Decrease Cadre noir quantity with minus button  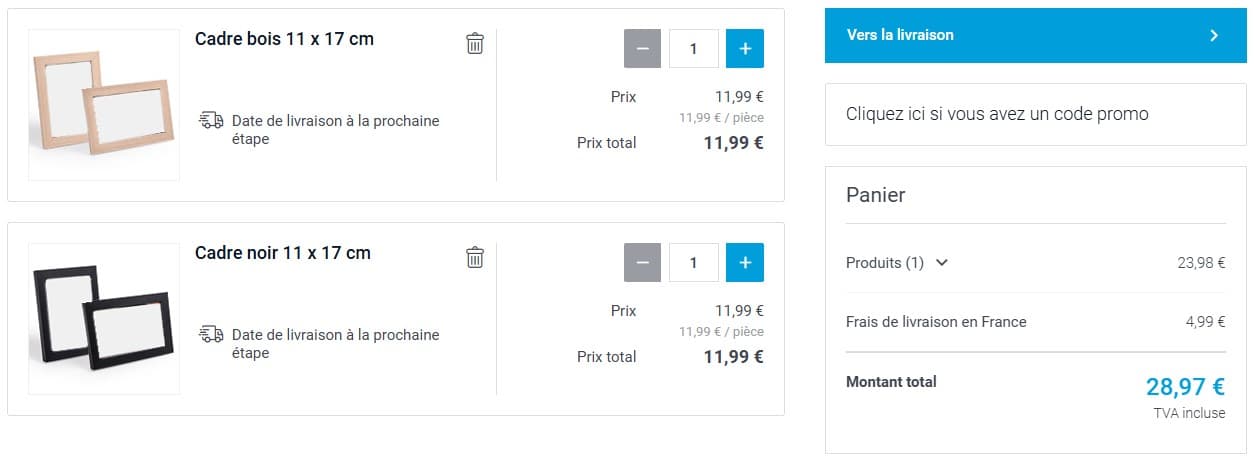642,263
